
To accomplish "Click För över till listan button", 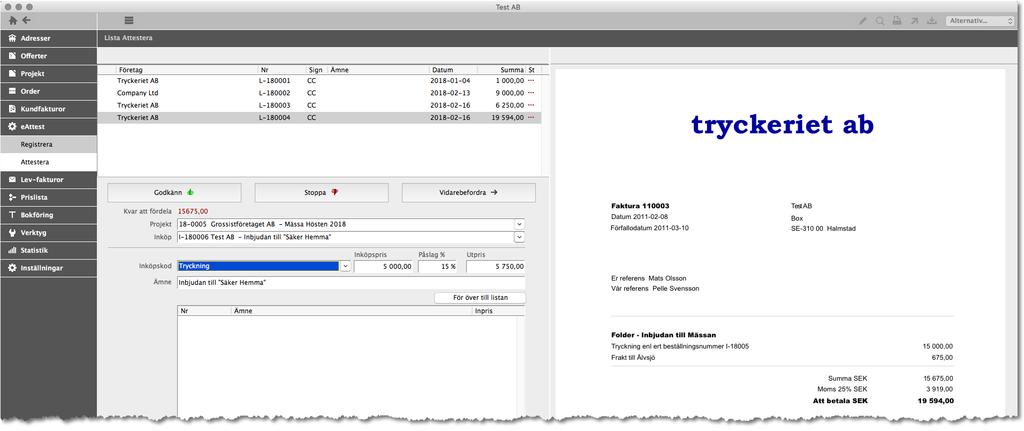I will tap(480, 298).
